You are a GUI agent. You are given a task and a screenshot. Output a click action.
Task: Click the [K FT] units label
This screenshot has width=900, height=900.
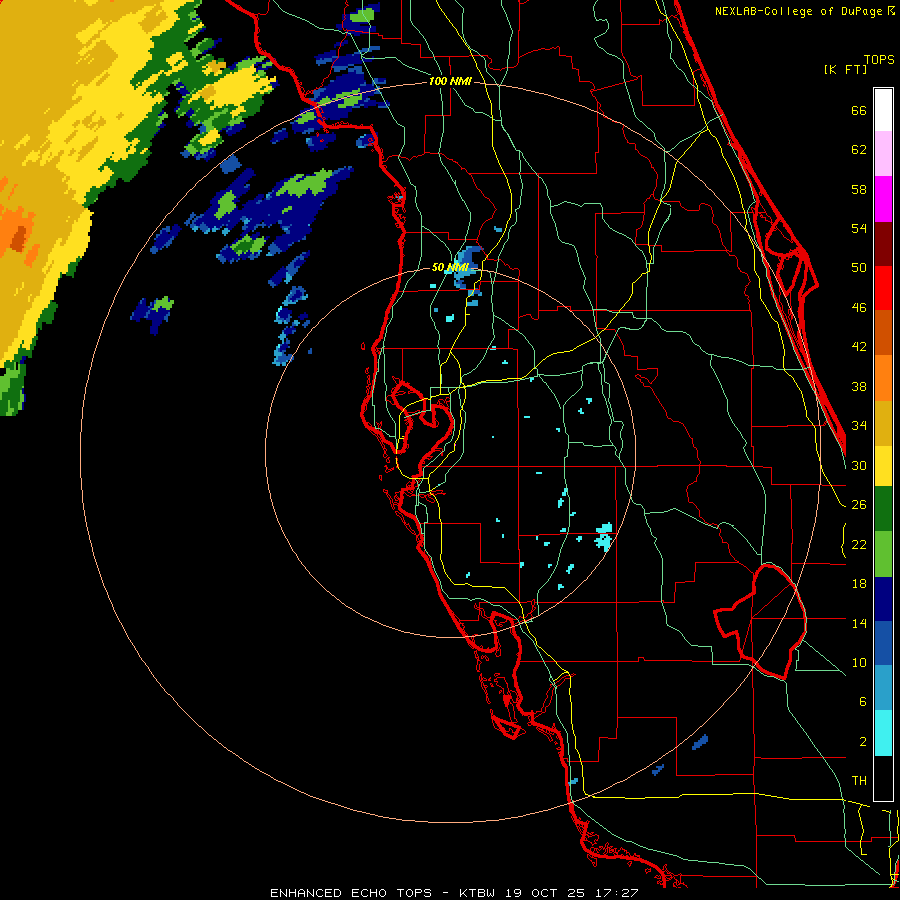coord(845,70)
